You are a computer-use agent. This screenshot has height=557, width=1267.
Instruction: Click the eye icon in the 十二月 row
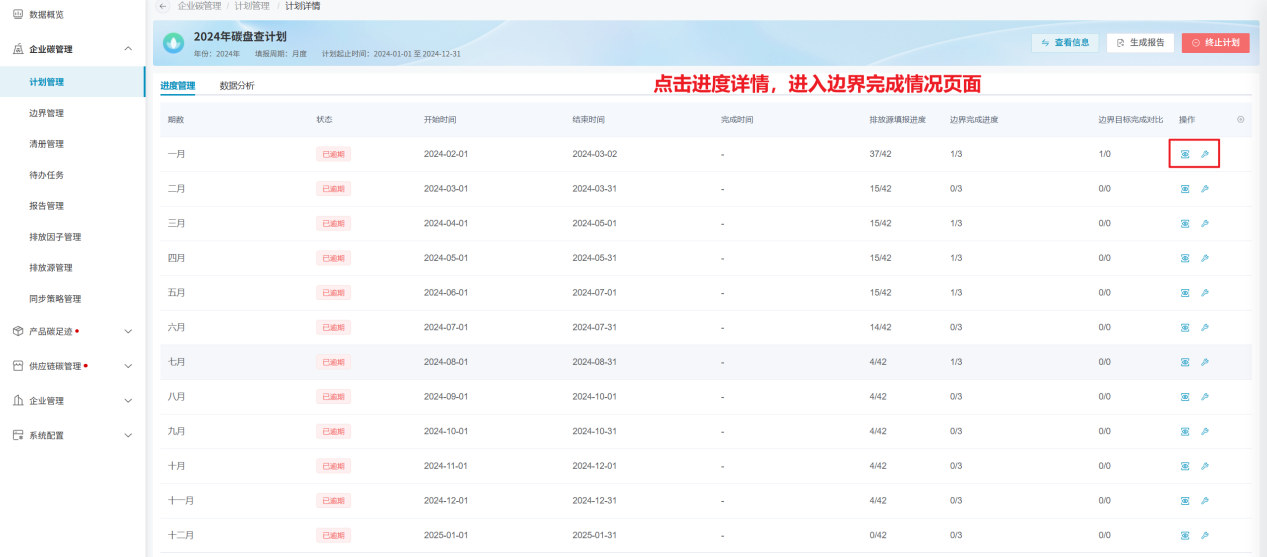pyautogui.click(x=1185, y=535)
